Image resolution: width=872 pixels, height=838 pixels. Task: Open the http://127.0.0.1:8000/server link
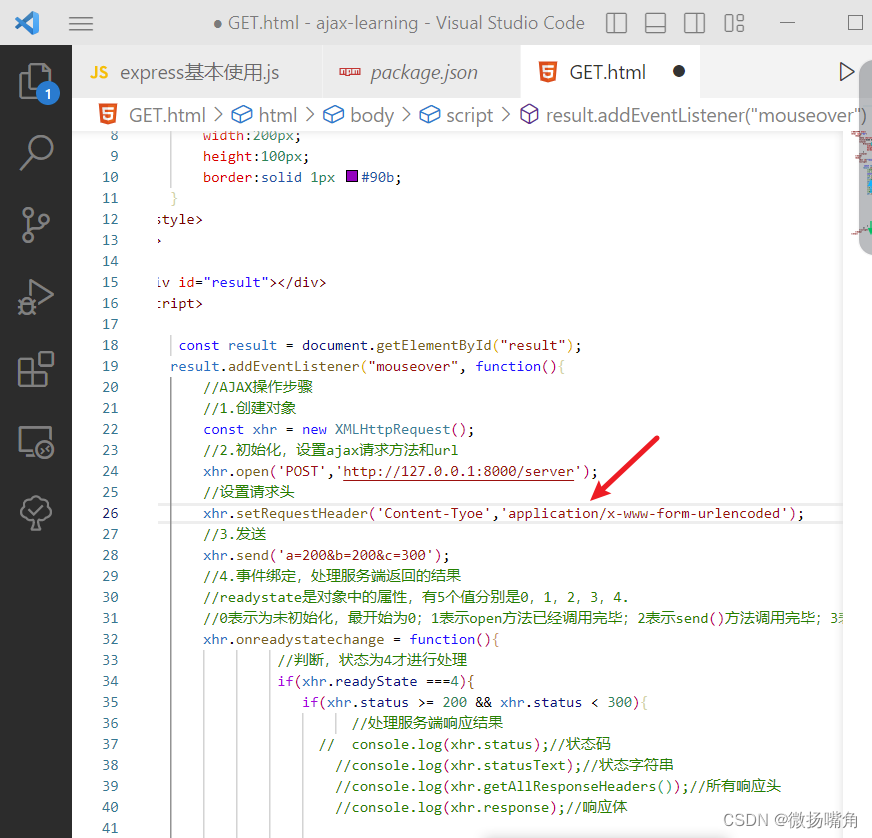(458, 472)
